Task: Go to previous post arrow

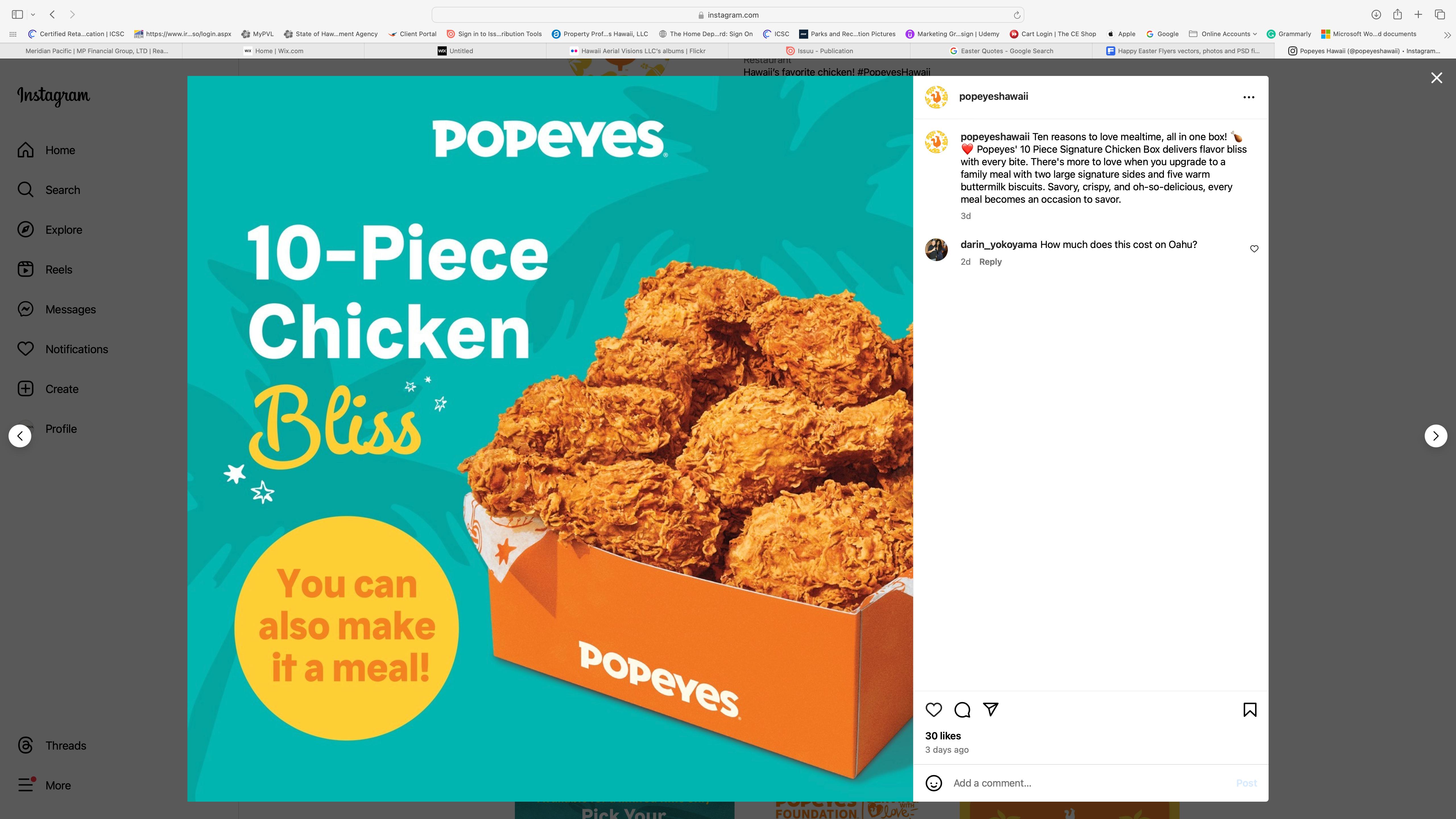Action: (x=20, y=436)
